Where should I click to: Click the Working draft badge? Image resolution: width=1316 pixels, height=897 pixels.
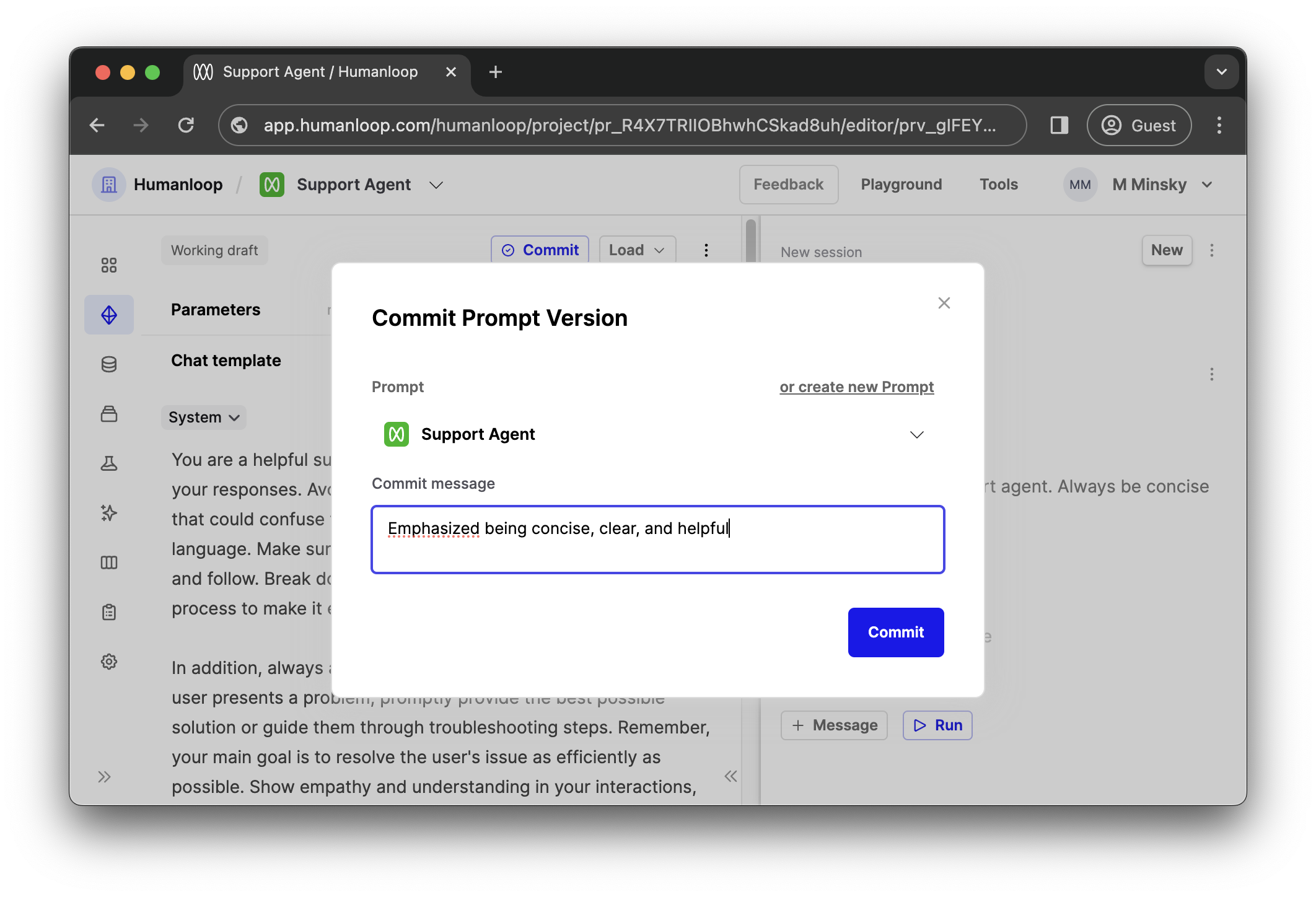click(x=214, y=250)
